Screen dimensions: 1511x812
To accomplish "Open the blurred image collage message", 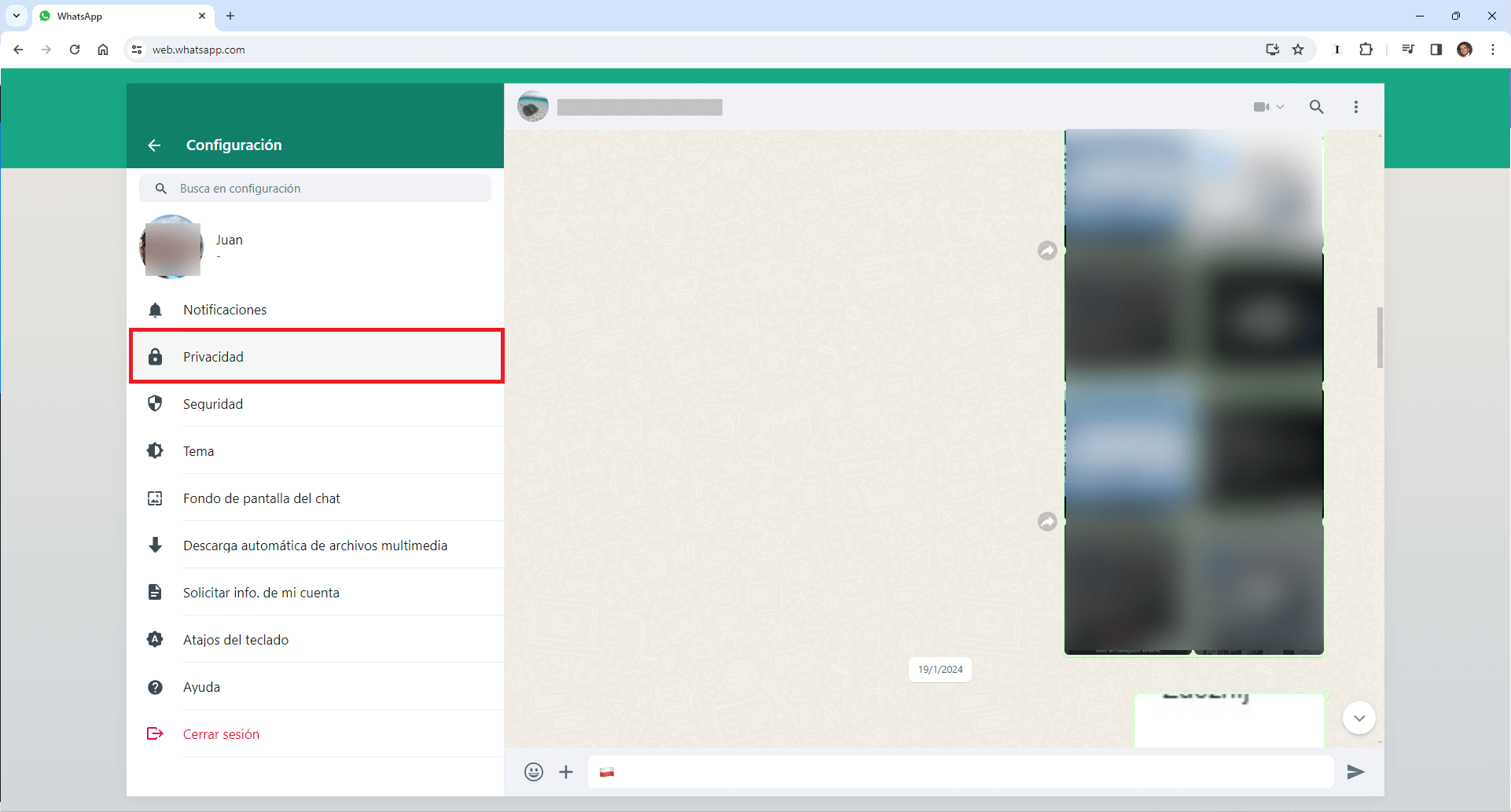I will [1194, 392].
